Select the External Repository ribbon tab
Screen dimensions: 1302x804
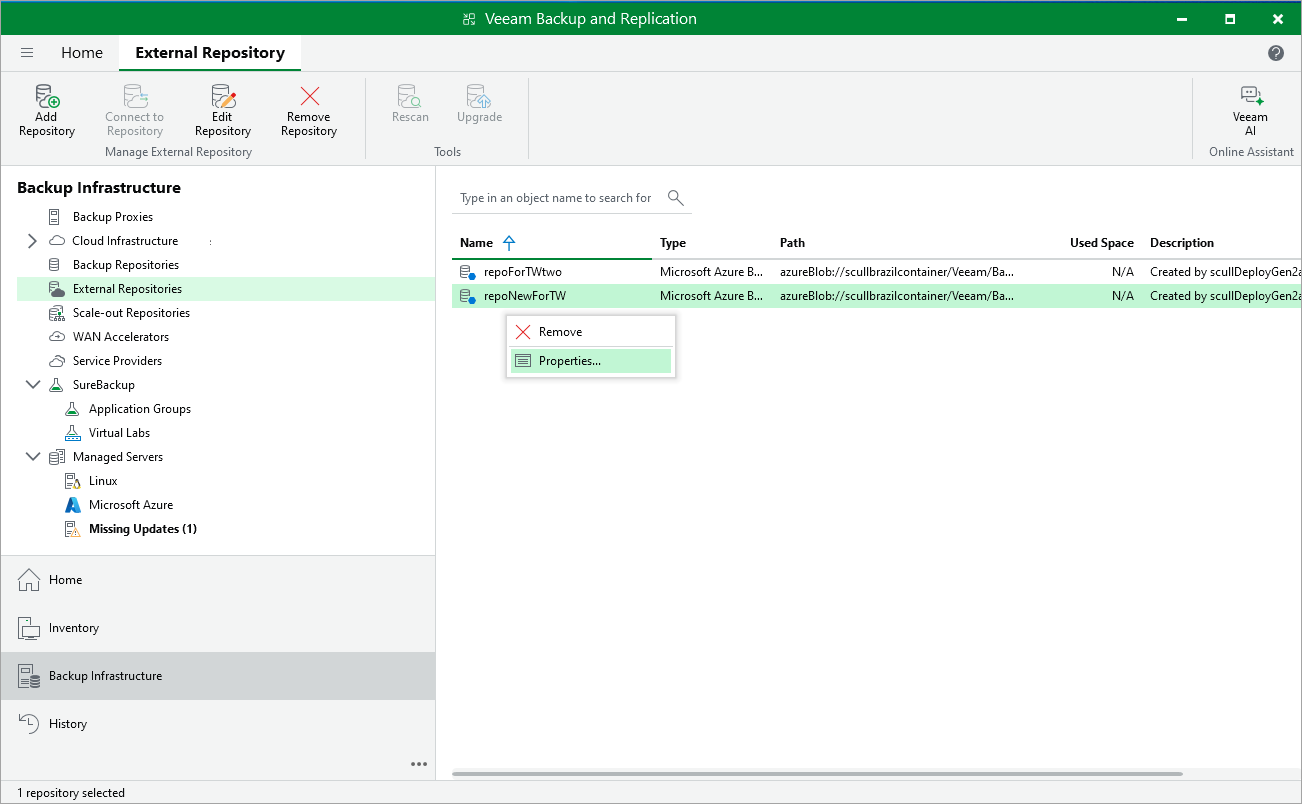[210, 53]
